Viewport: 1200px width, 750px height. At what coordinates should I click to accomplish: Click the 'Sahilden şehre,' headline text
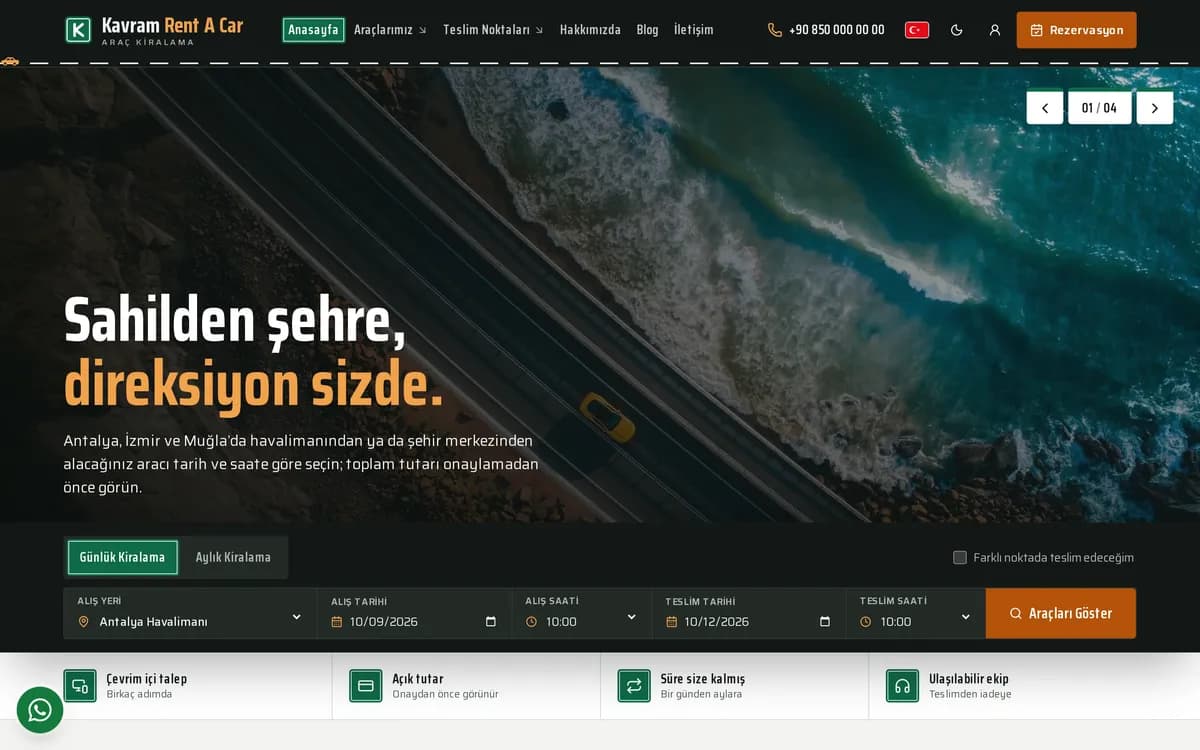click(x=235, y=322)
